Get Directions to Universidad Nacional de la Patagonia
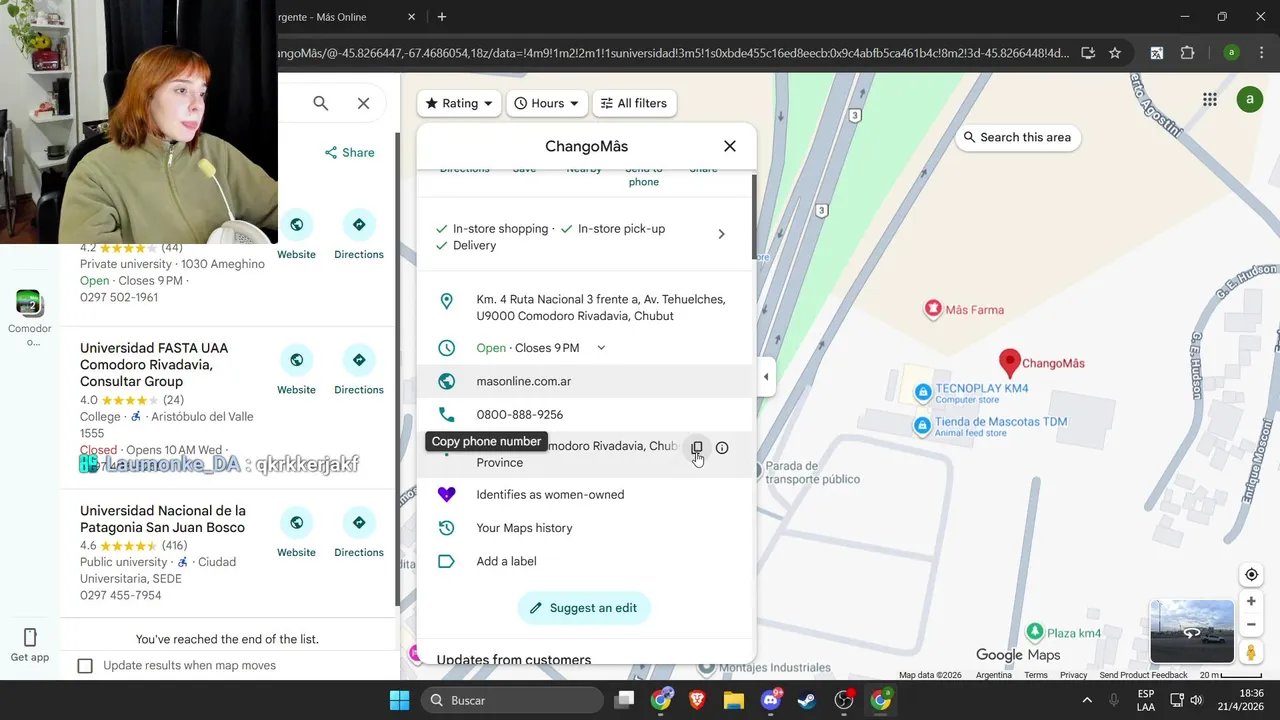The height and width of the screenshot is (720, 1280). (x=359, y=532)
